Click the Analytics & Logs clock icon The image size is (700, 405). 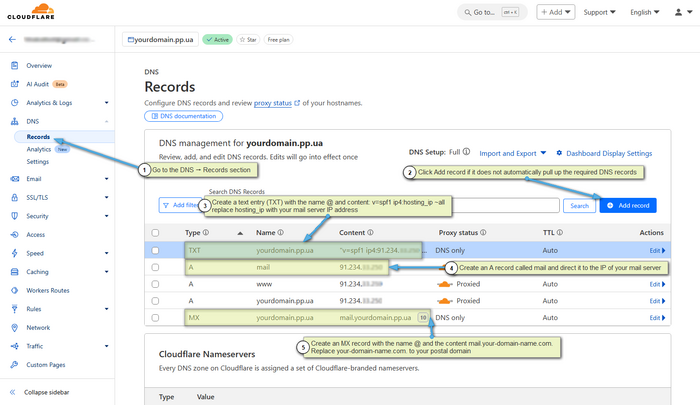(x=15, y=103)
